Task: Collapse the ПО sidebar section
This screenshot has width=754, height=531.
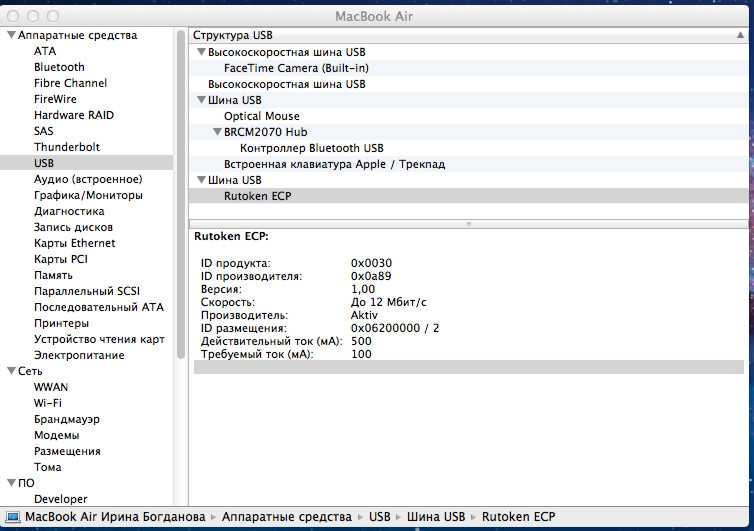Action: click(11, 483)
